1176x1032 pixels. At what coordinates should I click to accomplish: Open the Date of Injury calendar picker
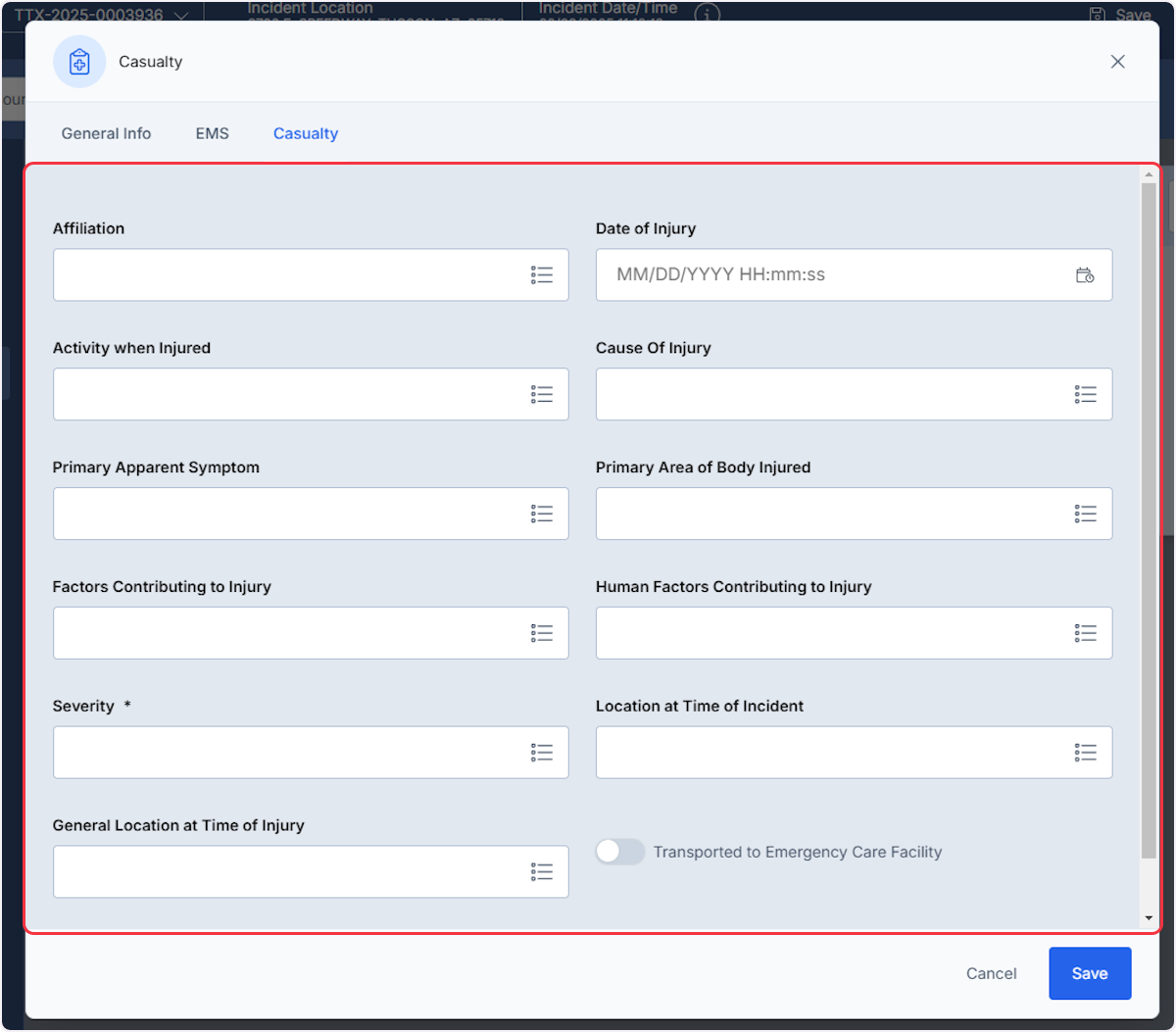pos(1085,275)
